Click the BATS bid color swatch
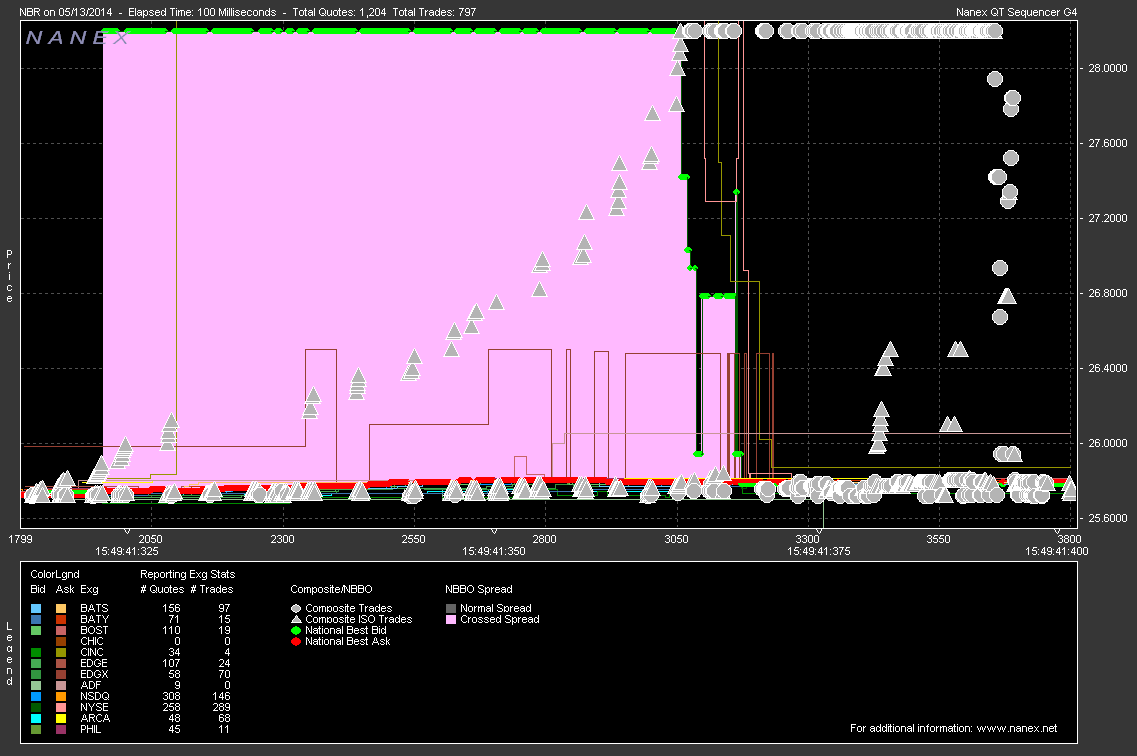Viewport: 1137px width, 756px height. (x=36, y=609)
